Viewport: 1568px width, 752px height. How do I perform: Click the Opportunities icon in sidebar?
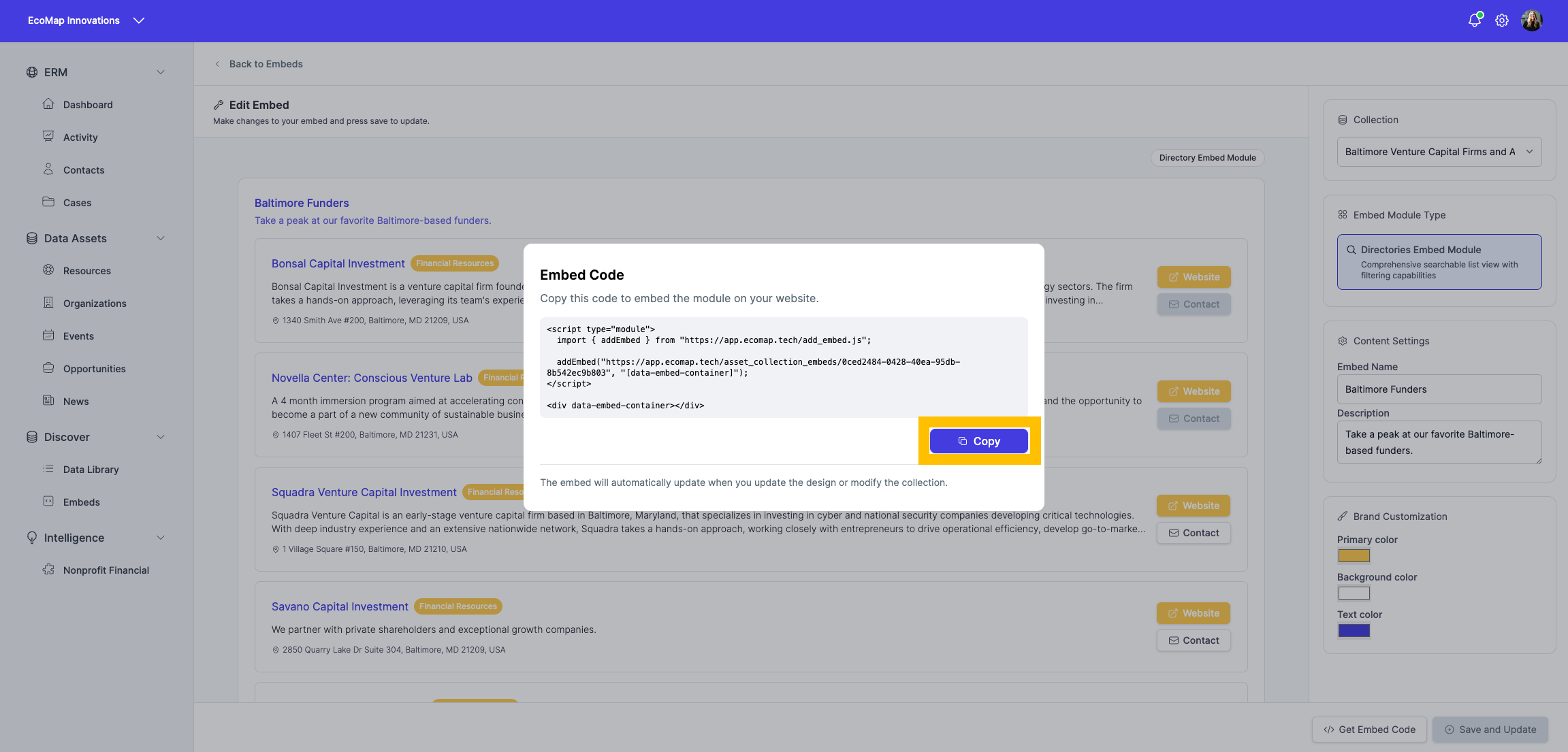(48, 367)
